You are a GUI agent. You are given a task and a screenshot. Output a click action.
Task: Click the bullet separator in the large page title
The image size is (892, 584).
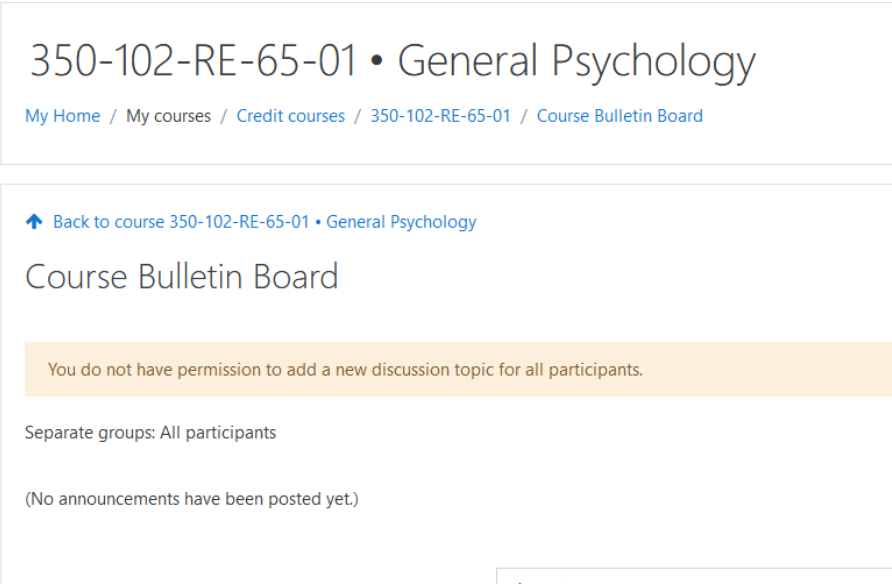pos(377,62)
